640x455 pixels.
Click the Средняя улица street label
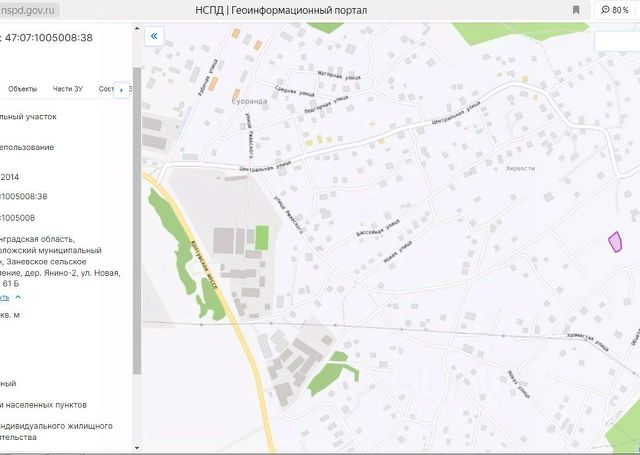coord(295,91)
